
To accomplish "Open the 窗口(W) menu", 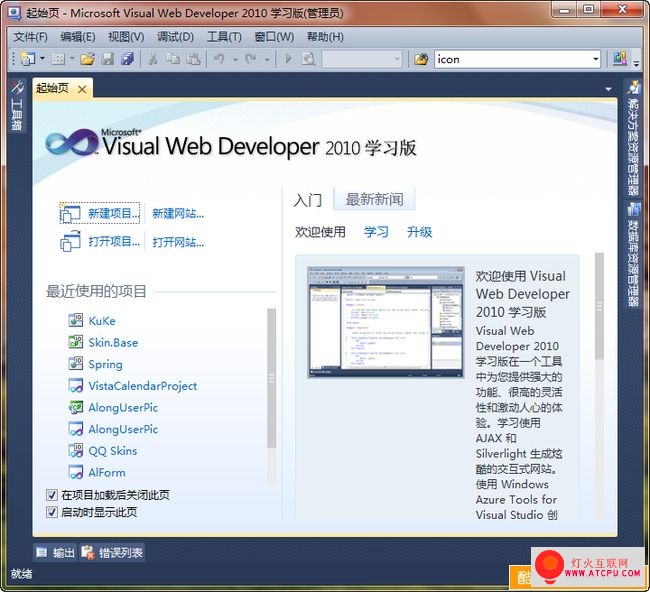I will [274, 37].
